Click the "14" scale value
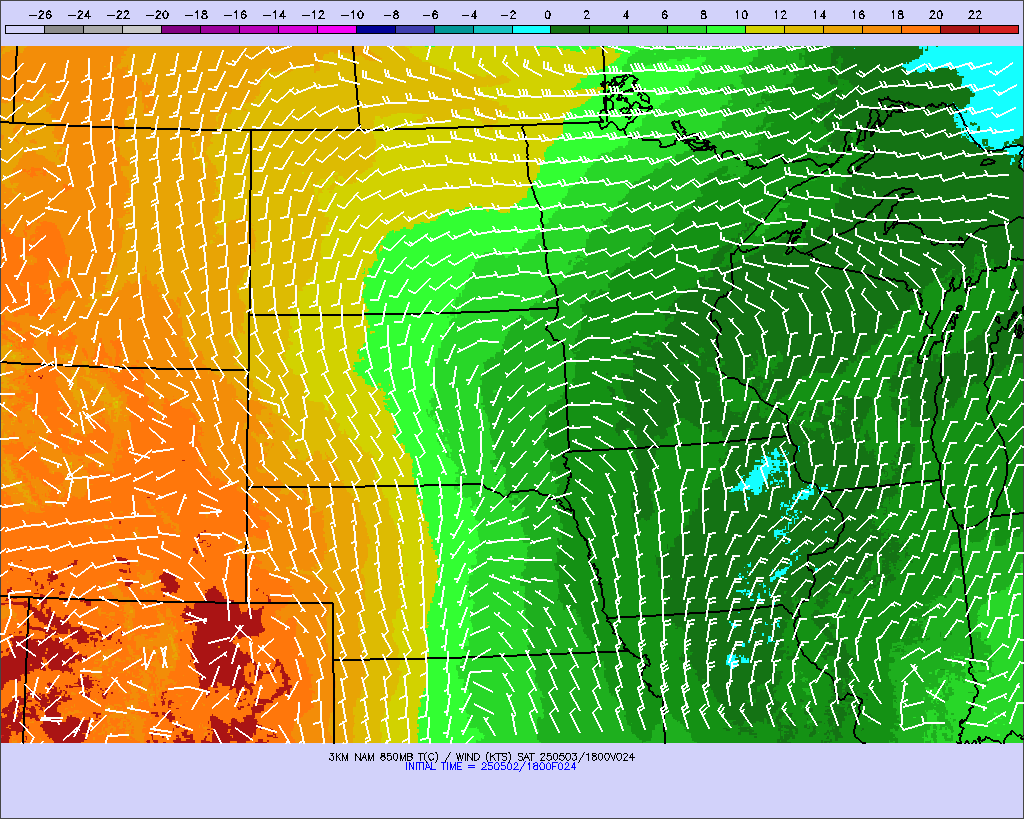Screen dimensions: 1024x819 tap(819, 14)
